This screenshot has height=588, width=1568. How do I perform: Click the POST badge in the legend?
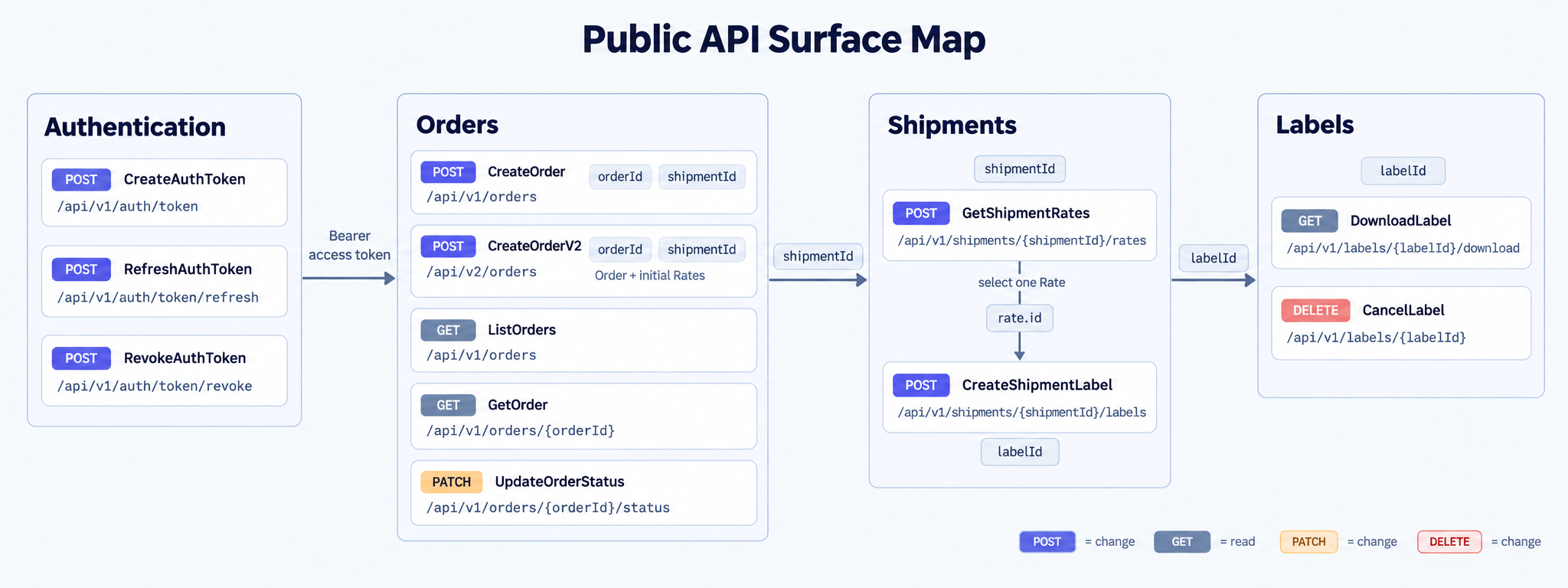tap(1047, 542)
